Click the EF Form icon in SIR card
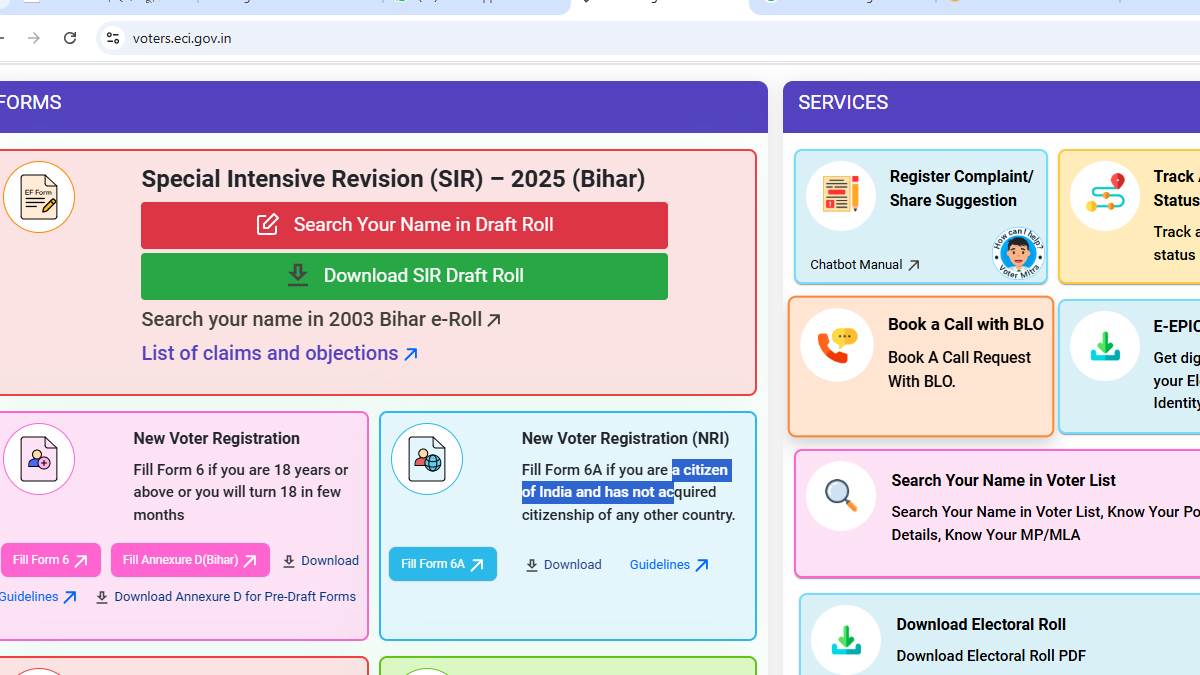This screenshot has width=1200, height=675. point(39,197)
